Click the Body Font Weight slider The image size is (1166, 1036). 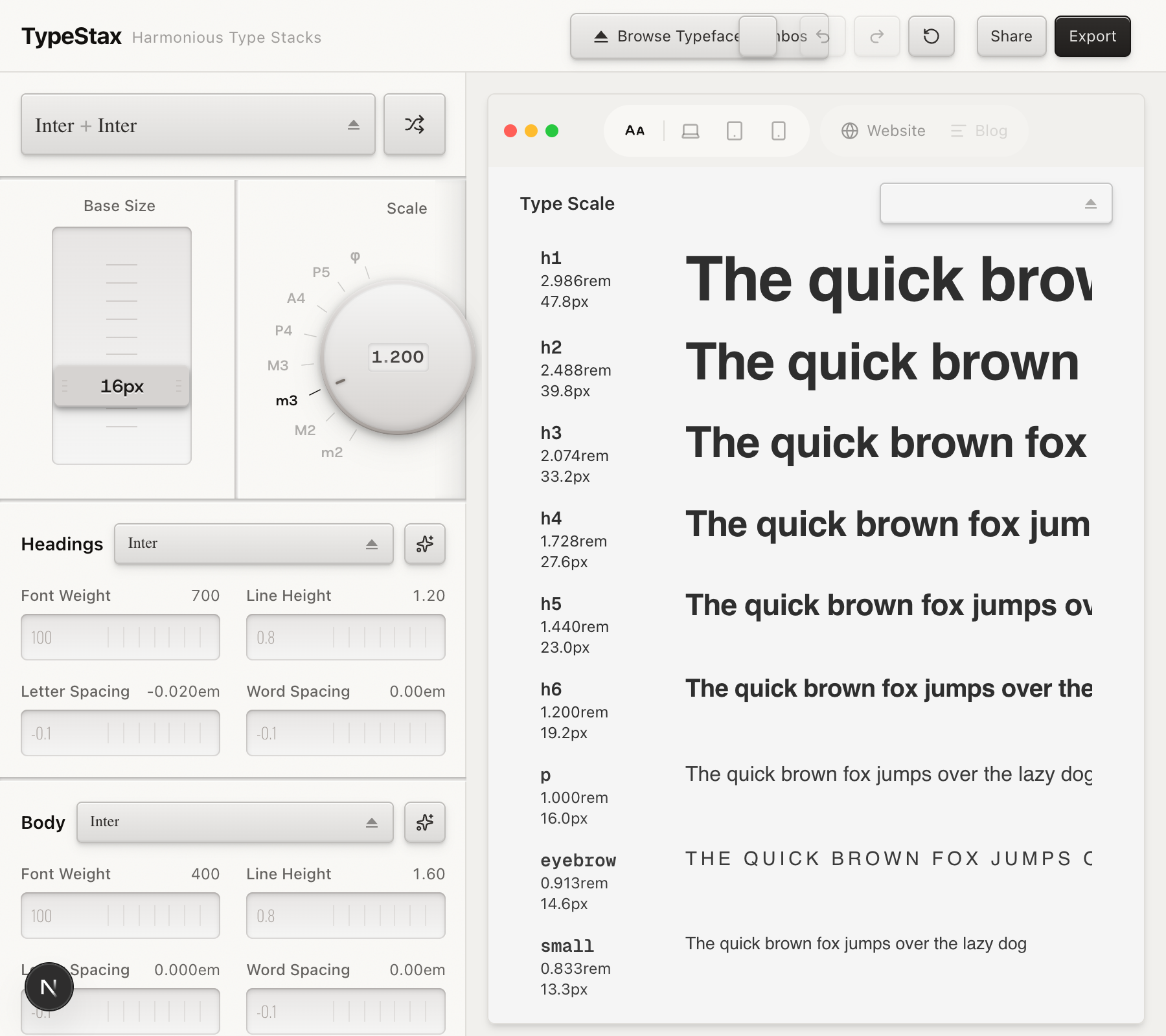[x=120, y=916]
